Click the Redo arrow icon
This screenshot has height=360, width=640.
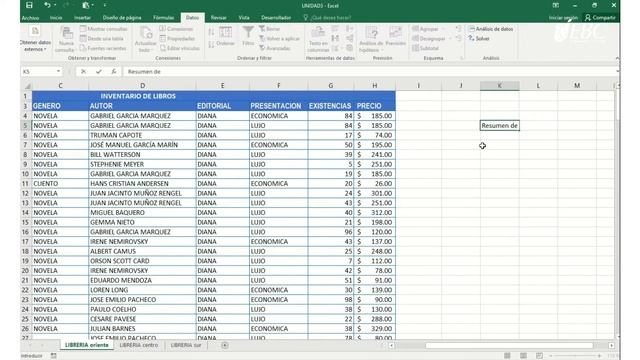click(x=66, y=5)
